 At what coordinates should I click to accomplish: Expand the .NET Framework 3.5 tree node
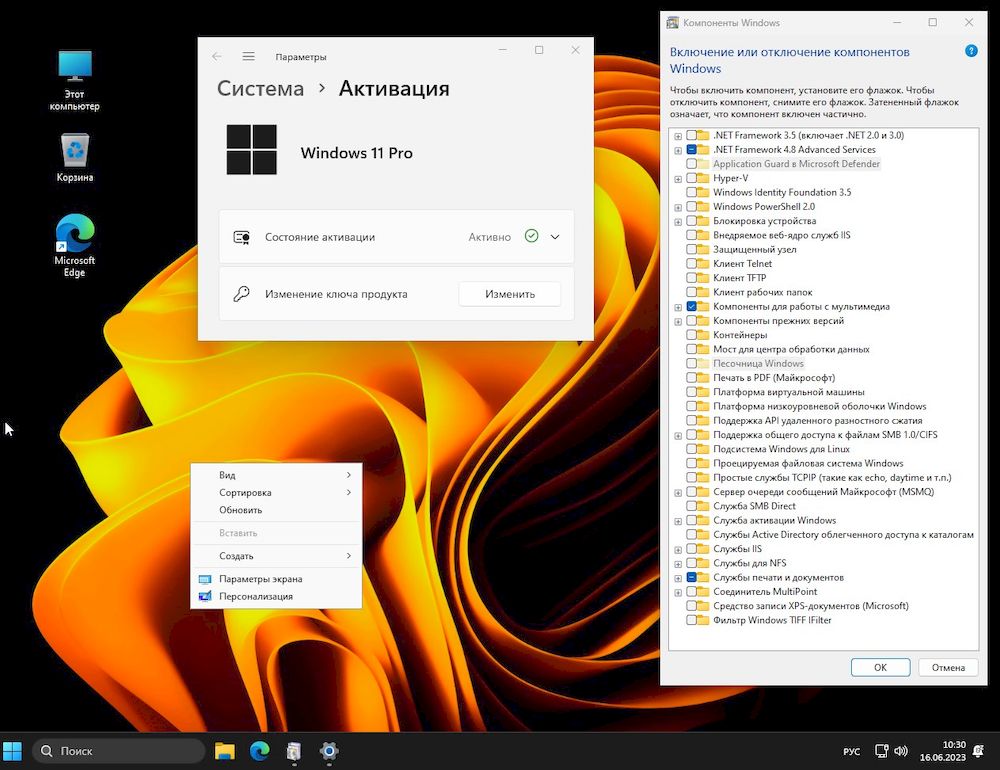(x=678, y=135)
